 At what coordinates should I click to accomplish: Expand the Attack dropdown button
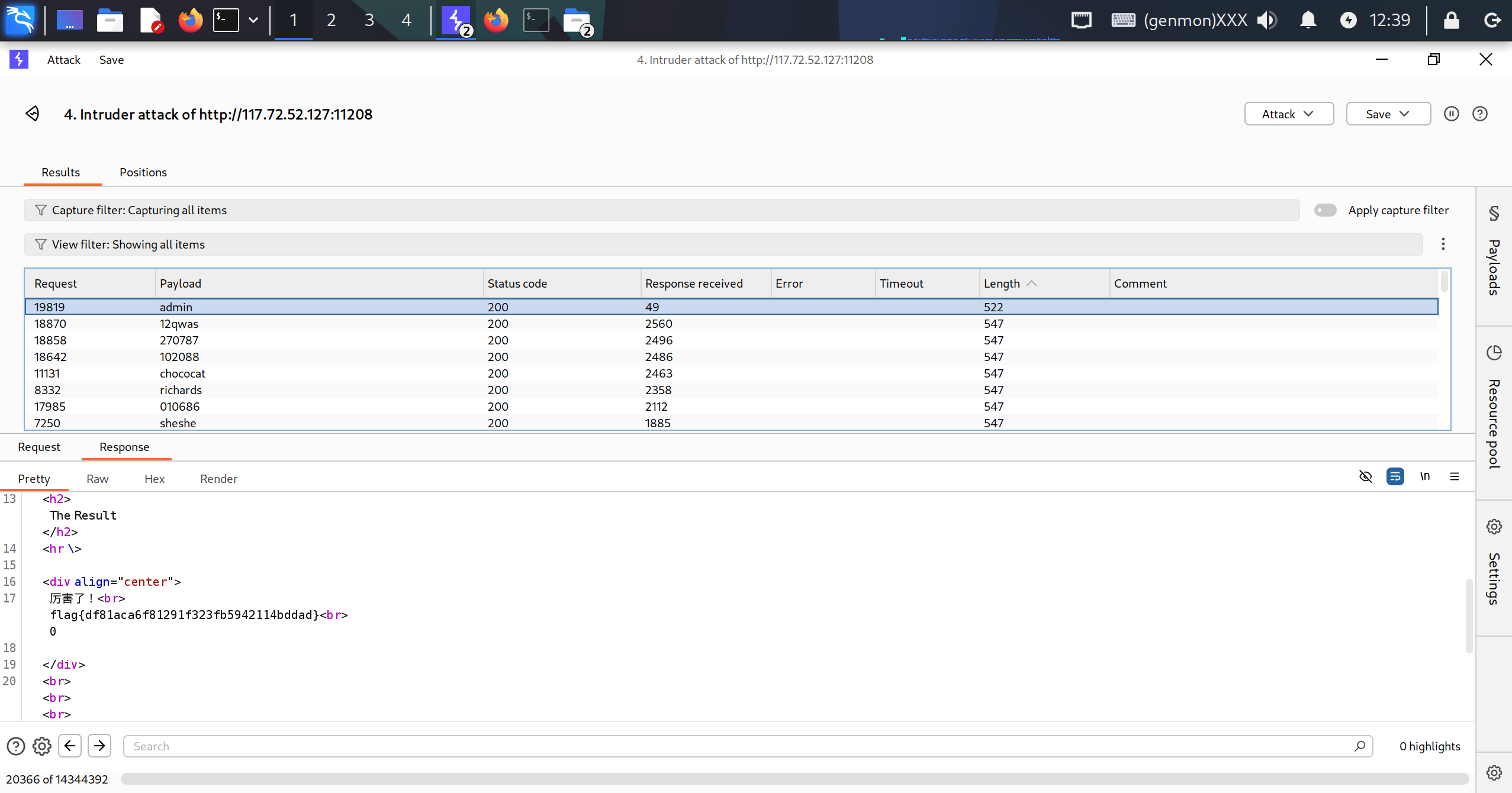coord(1288,114)
